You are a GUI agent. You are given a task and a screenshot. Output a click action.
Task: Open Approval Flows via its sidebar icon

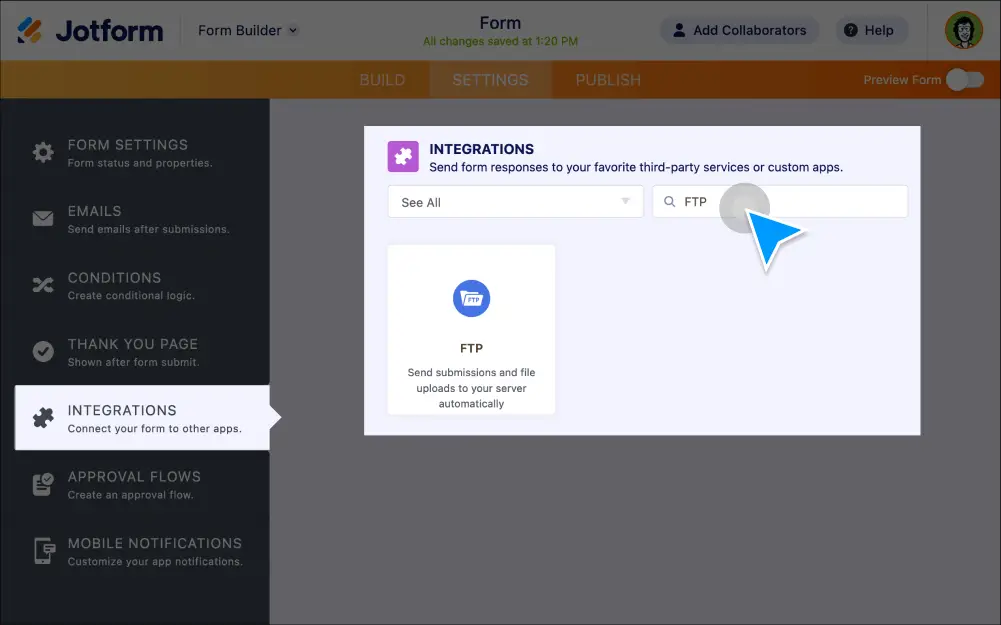pos(42,484)
